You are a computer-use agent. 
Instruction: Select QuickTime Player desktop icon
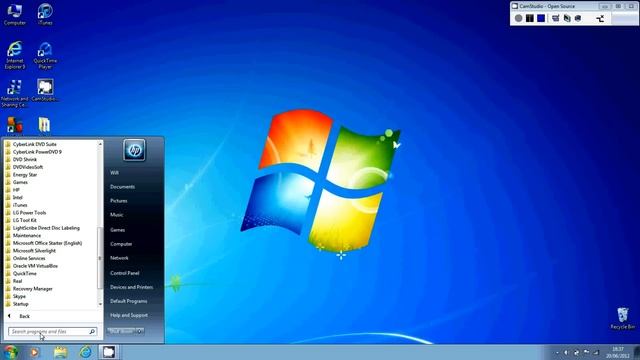[x=45, y=55]
